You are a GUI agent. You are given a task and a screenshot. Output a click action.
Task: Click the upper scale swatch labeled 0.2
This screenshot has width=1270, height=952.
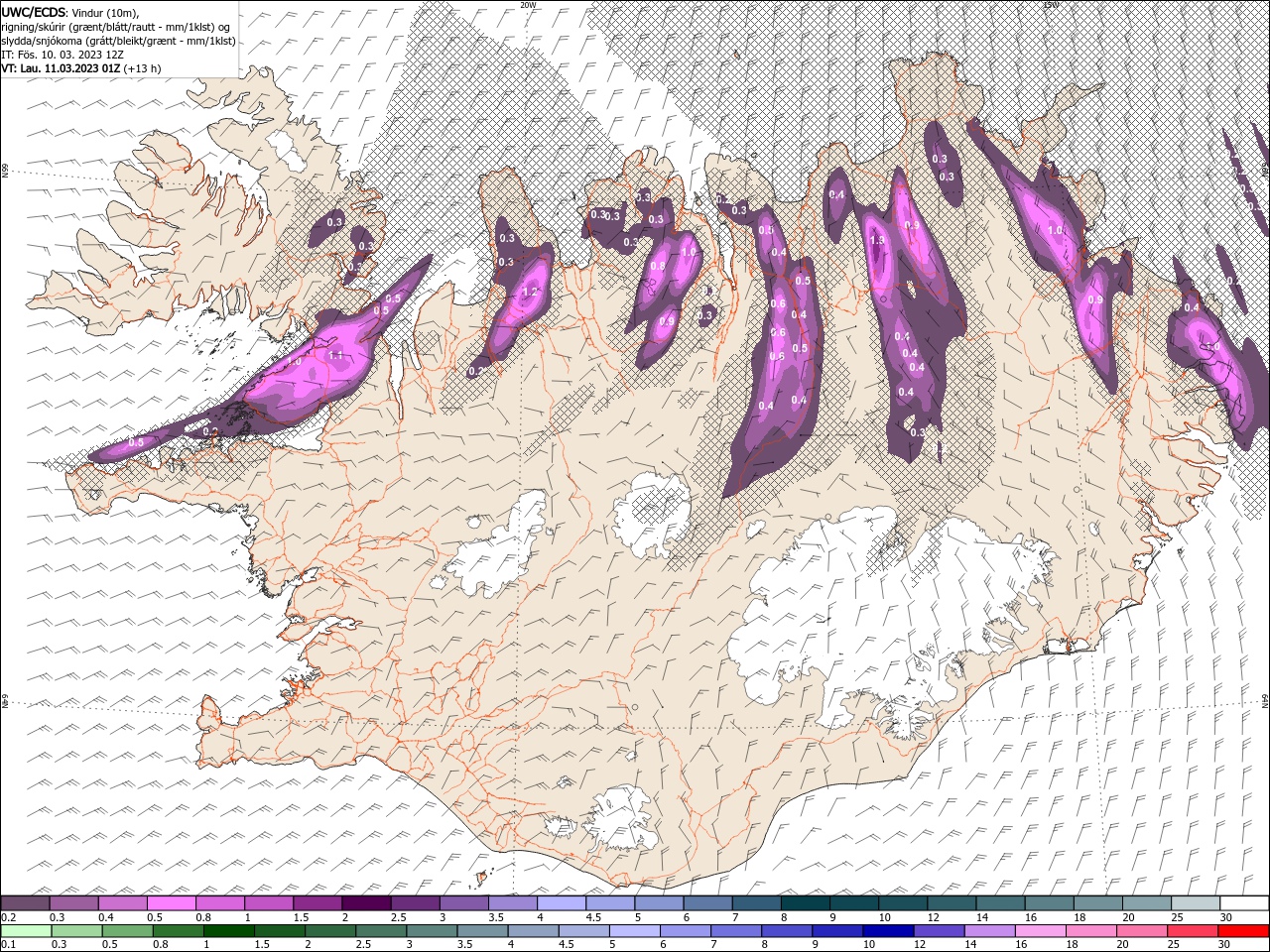tap(25, 903)
